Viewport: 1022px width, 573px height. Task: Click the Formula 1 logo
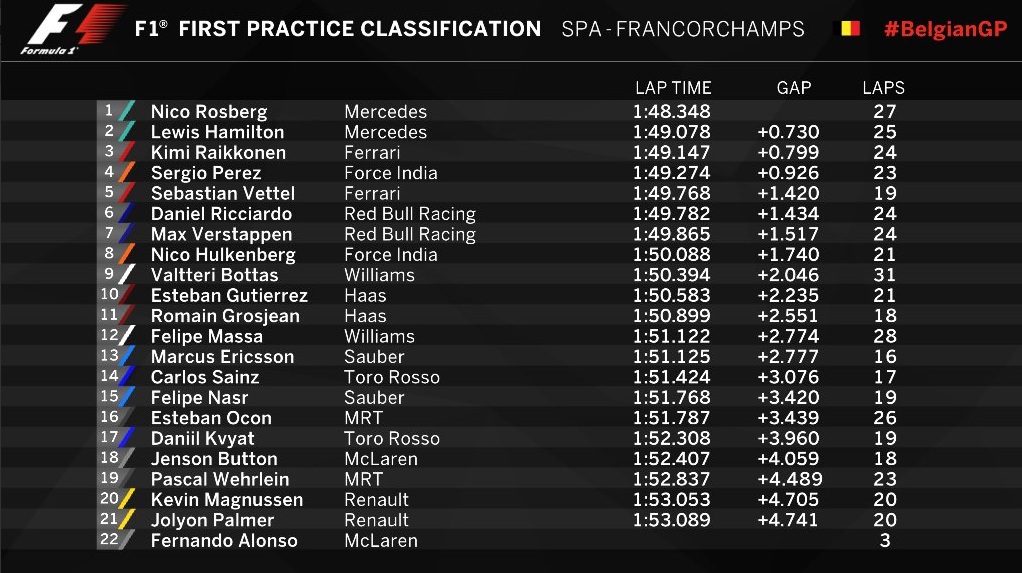coord(73,28)
